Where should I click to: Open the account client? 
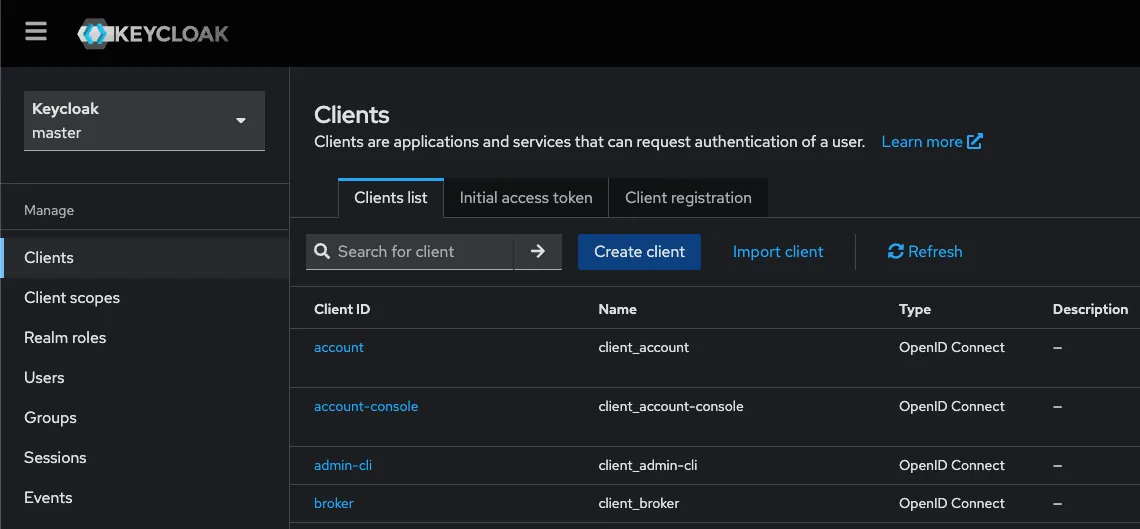[339, 347]
